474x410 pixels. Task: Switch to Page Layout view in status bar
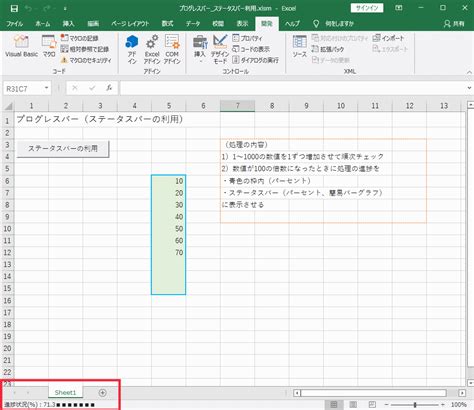pyautogui.click(x=353, y=405)
